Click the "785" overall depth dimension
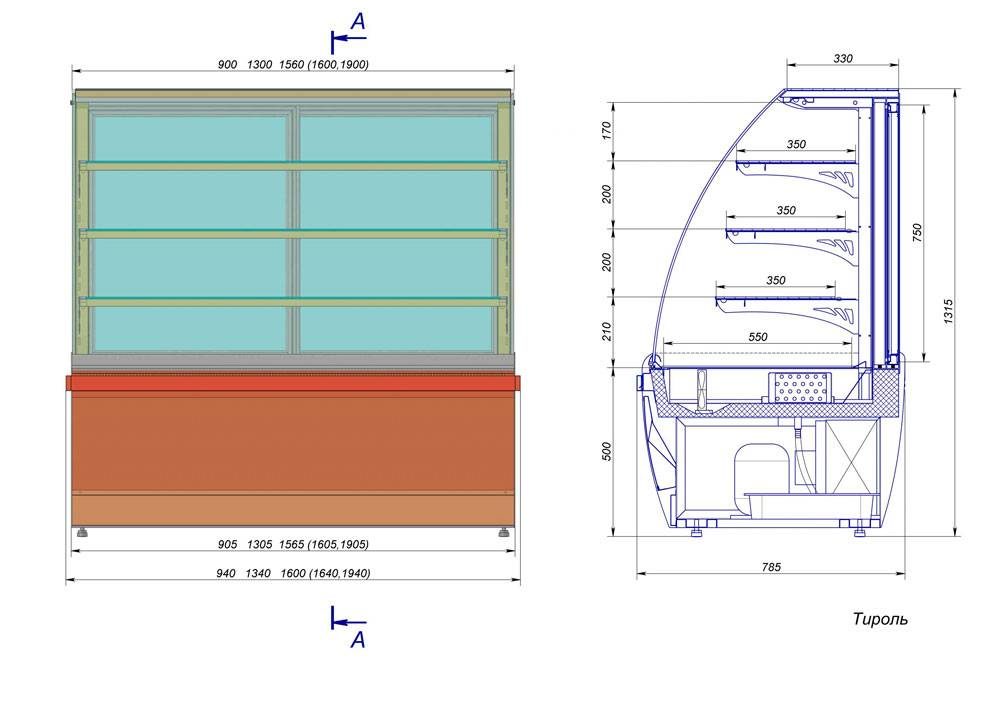Viewport: 1000px width, 707px height. click(771, 567)
